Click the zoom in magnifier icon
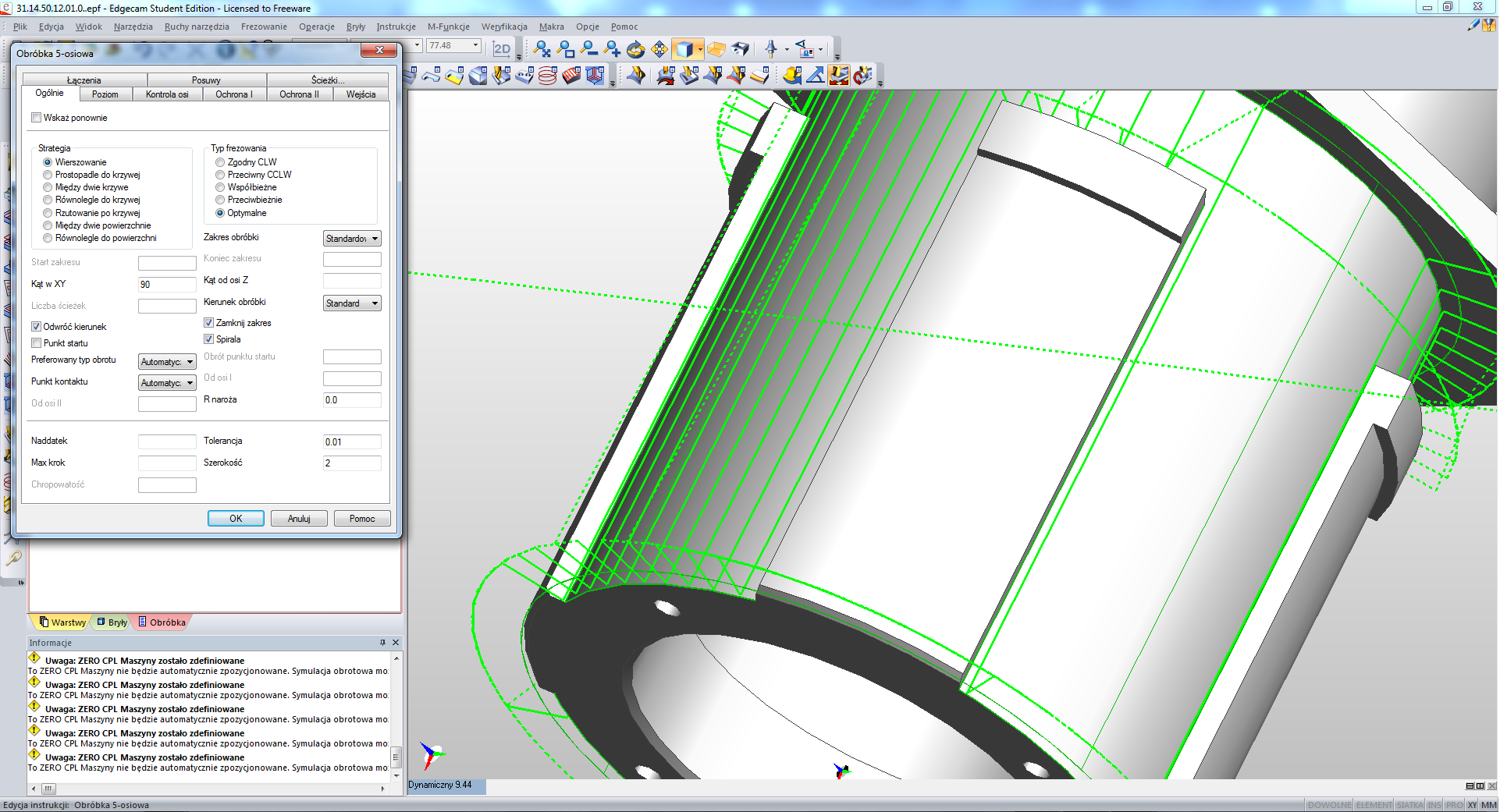1500x812 pixels. pyautogui.click(x=612, y=49)
